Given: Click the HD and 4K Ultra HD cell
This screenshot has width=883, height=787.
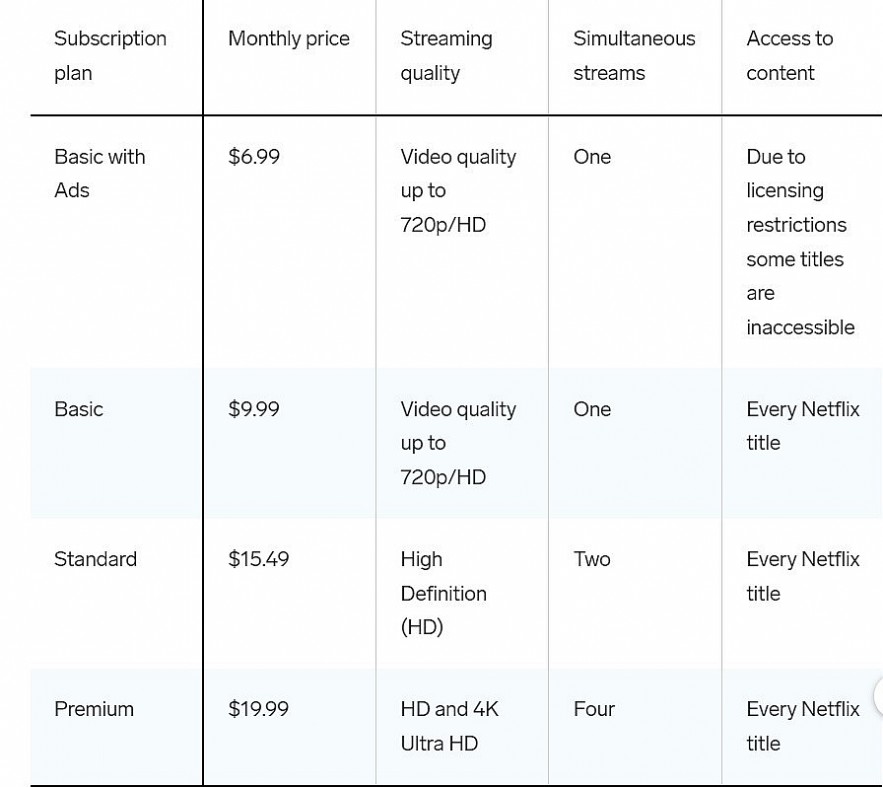Looking at the screenshot, I should click(x=449, y=726).
